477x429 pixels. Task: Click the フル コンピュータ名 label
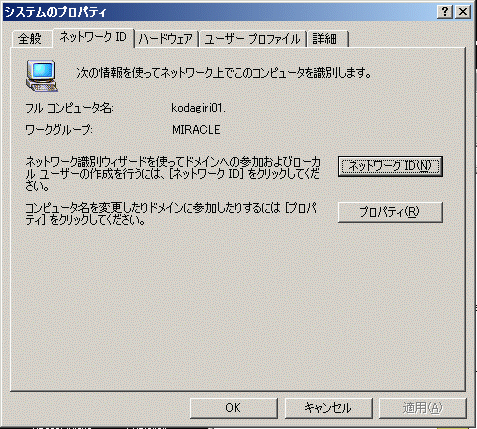point(69,108)
